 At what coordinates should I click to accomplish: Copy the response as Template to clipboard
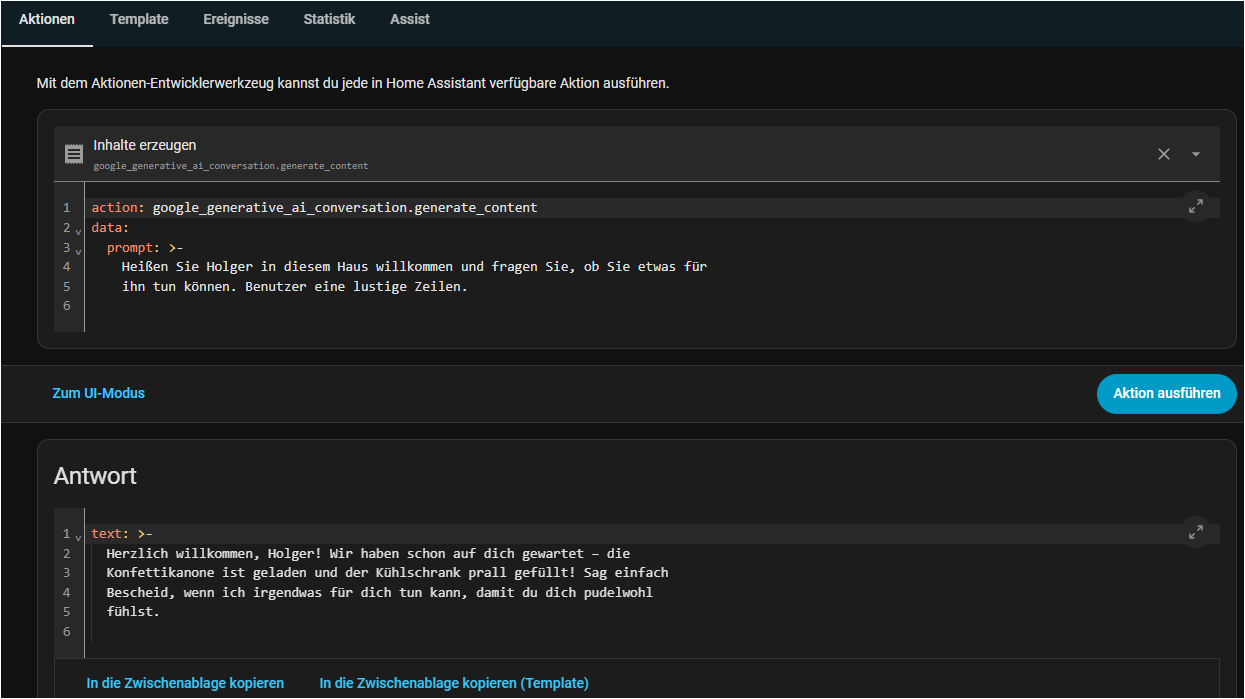point(454,684)
